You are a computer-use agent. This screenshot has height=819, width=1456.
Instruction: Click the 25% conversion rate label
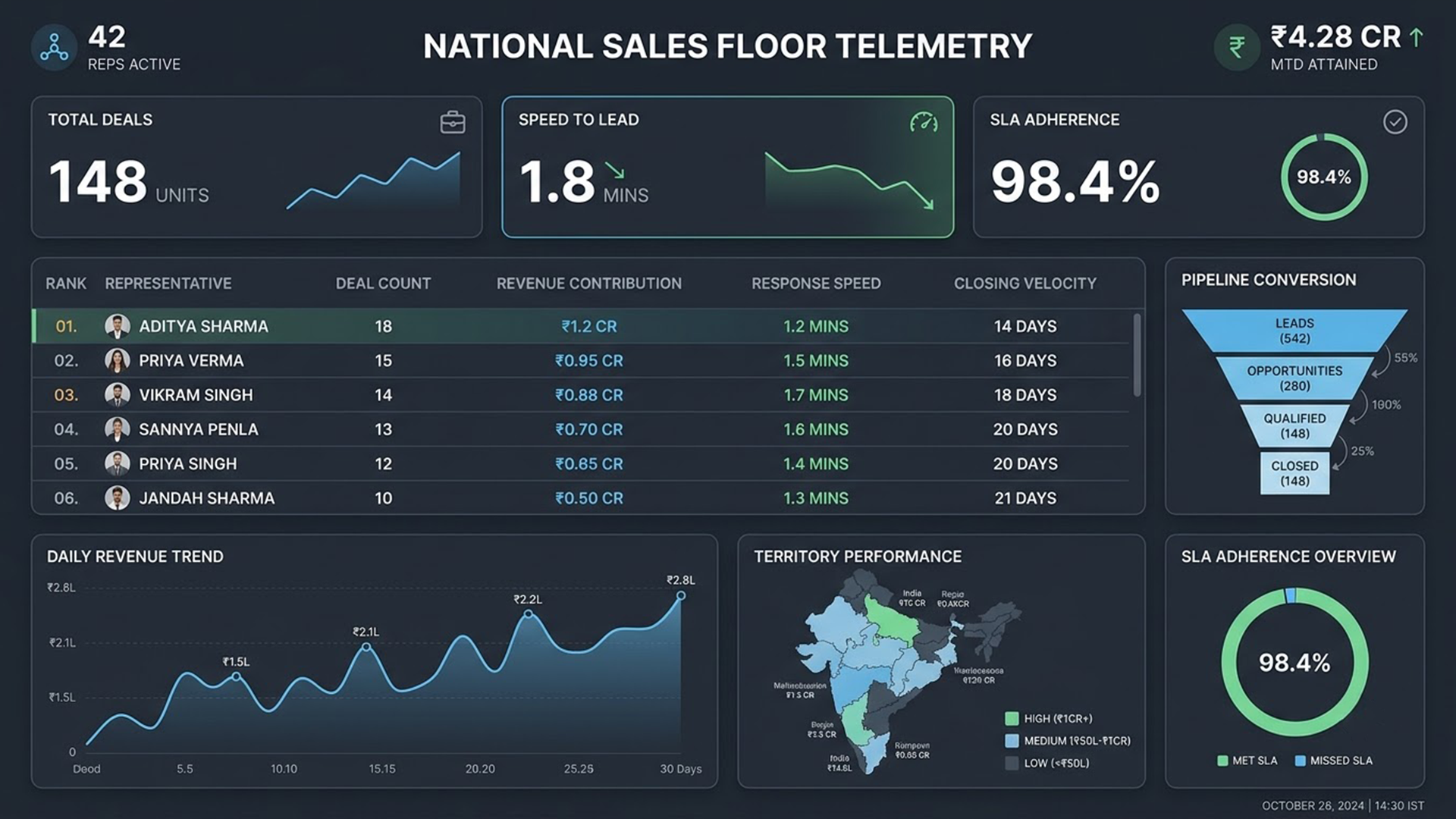[1362, 451]
